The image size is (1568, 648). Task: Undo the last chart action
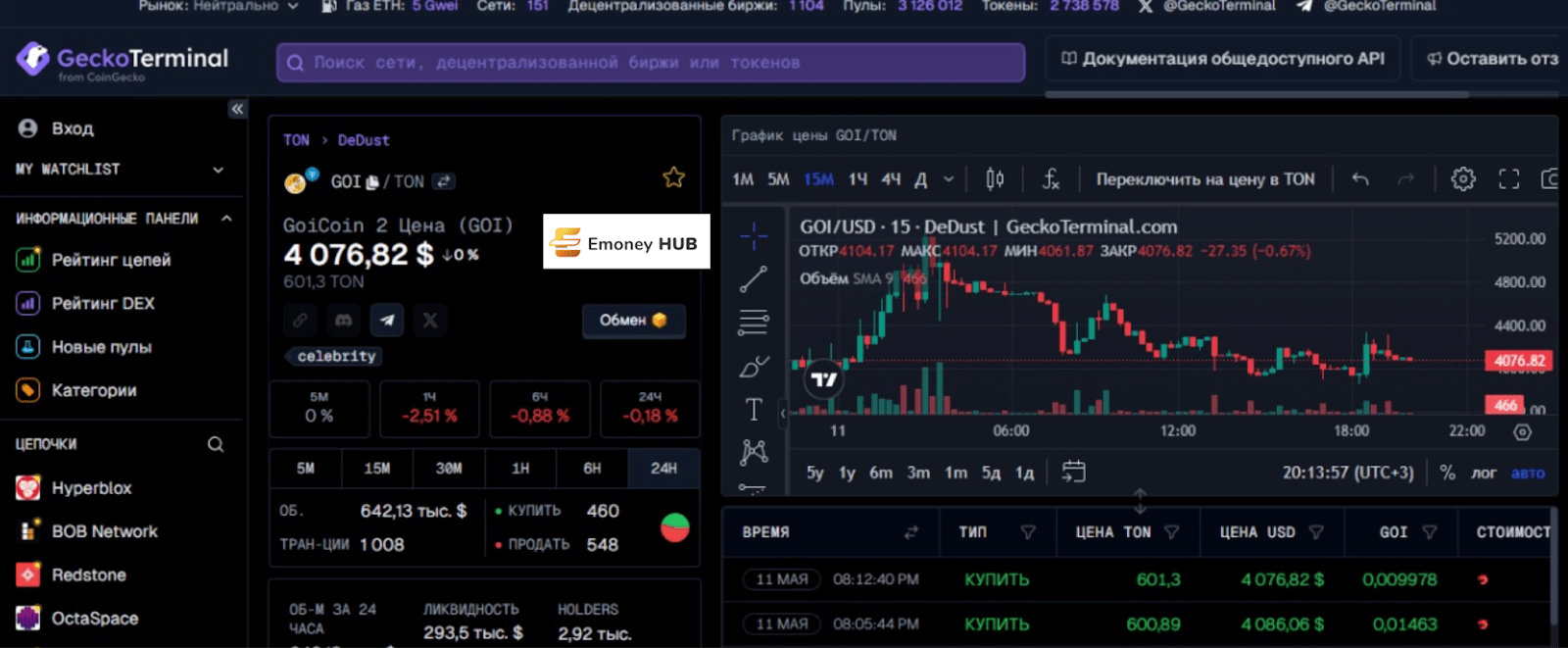[1360, 179]
